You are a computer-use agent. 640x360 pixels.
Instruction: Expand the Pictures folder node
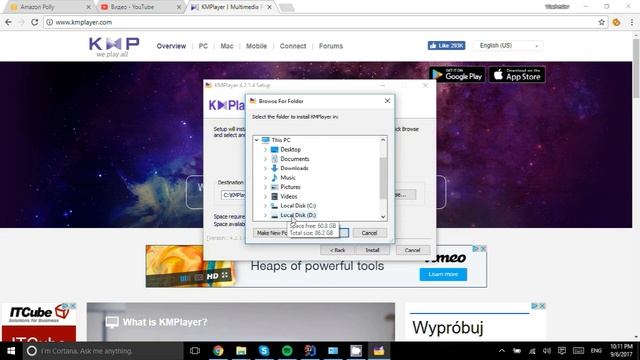265,187
